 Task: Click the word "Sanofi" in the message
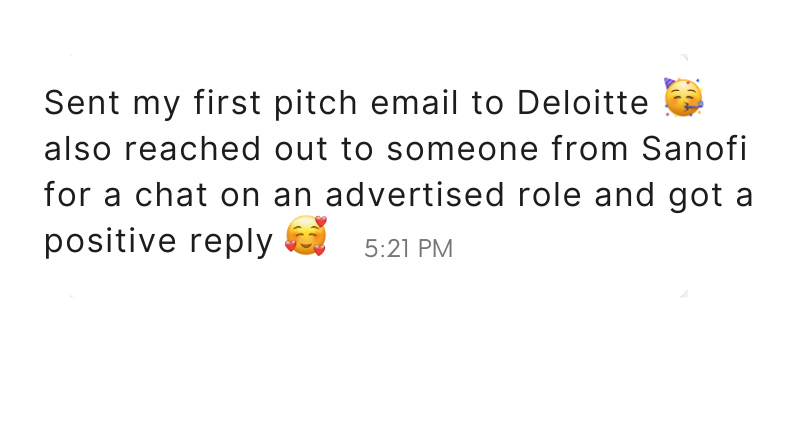694,149
